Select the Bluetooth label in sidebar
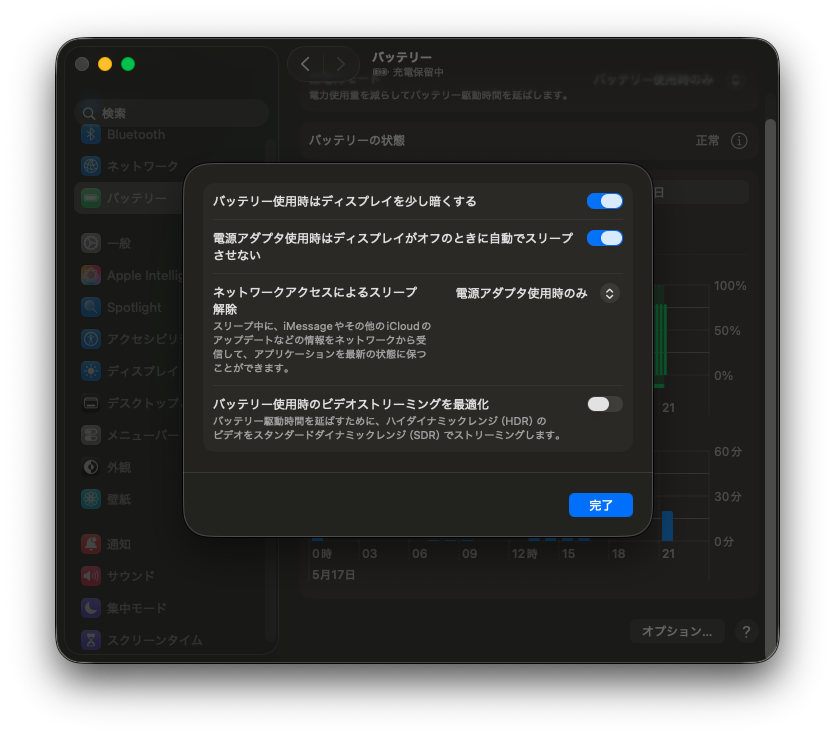This screenshot has height=737, width=835. click(136, 135)
